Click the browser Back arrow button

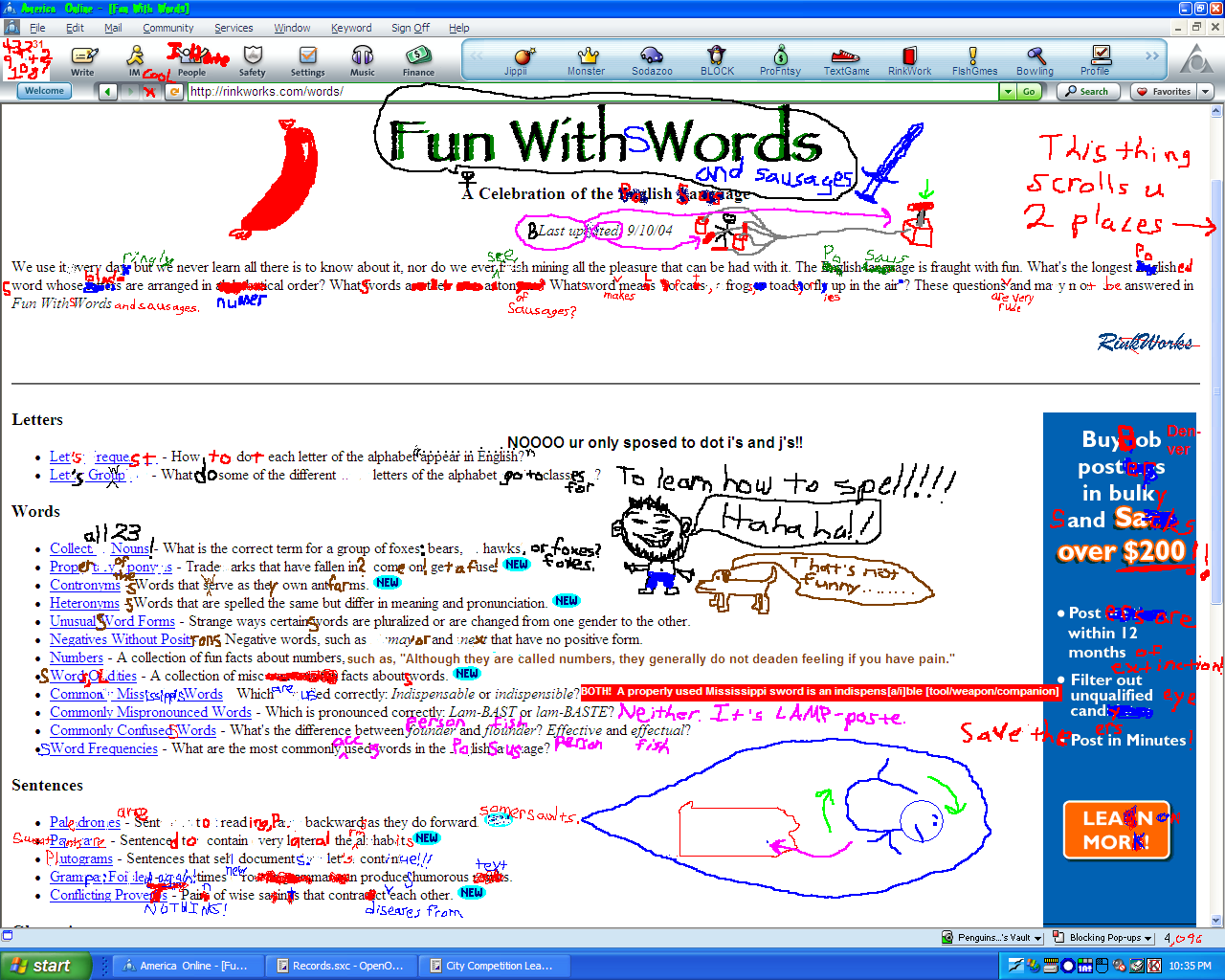108,92
